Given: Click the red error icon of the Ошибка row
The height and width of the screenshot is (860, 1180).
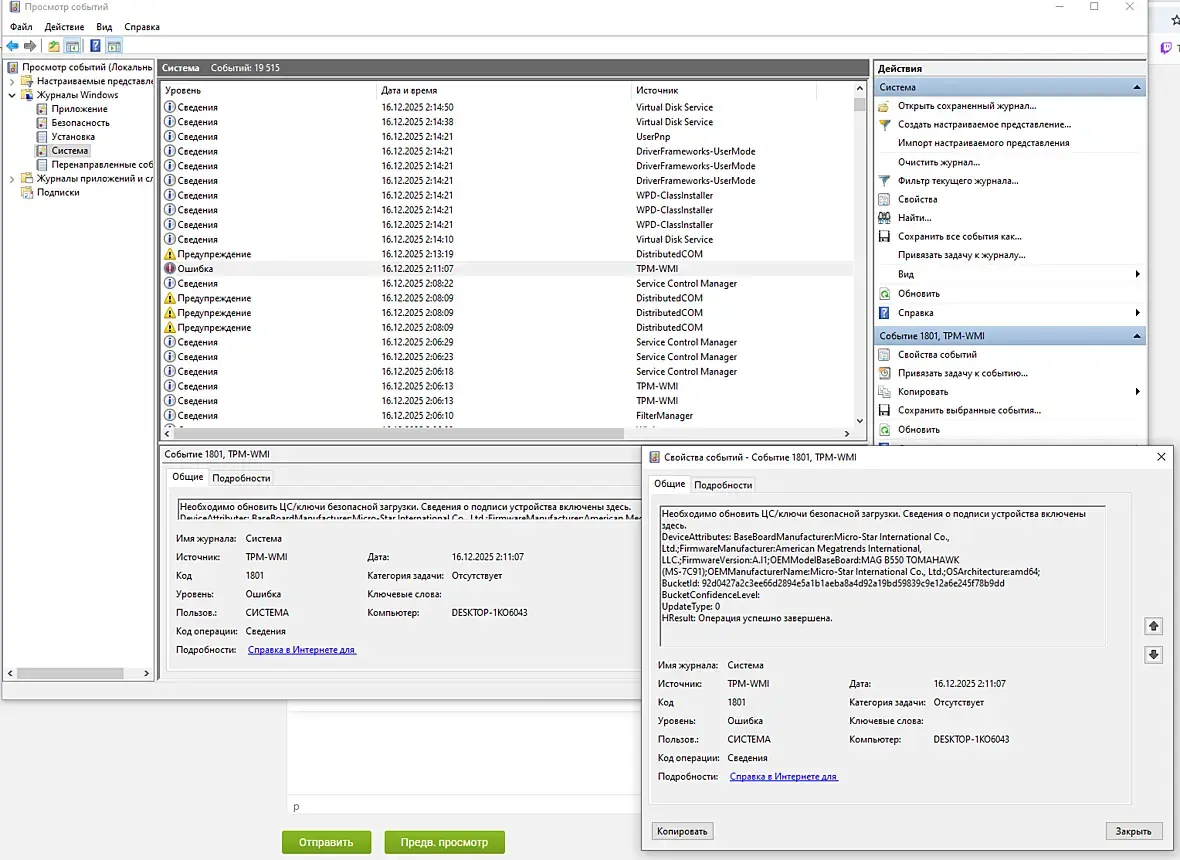Looking at the screenshot, I should [170, 269].
